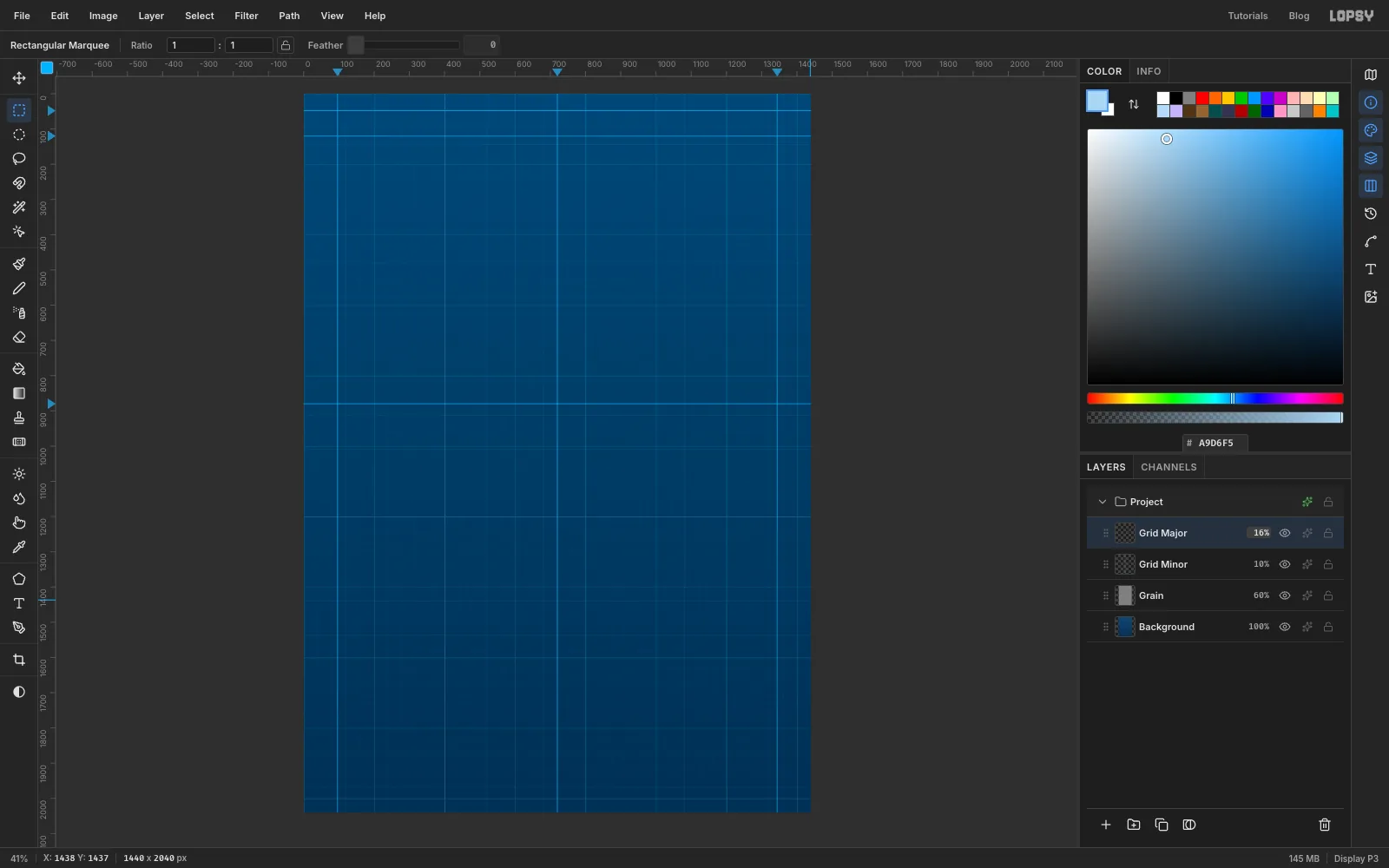This screenshot has height=868, width=1389.
Task: Swap foreground and background colors
Action: [x=1134, y=104]
